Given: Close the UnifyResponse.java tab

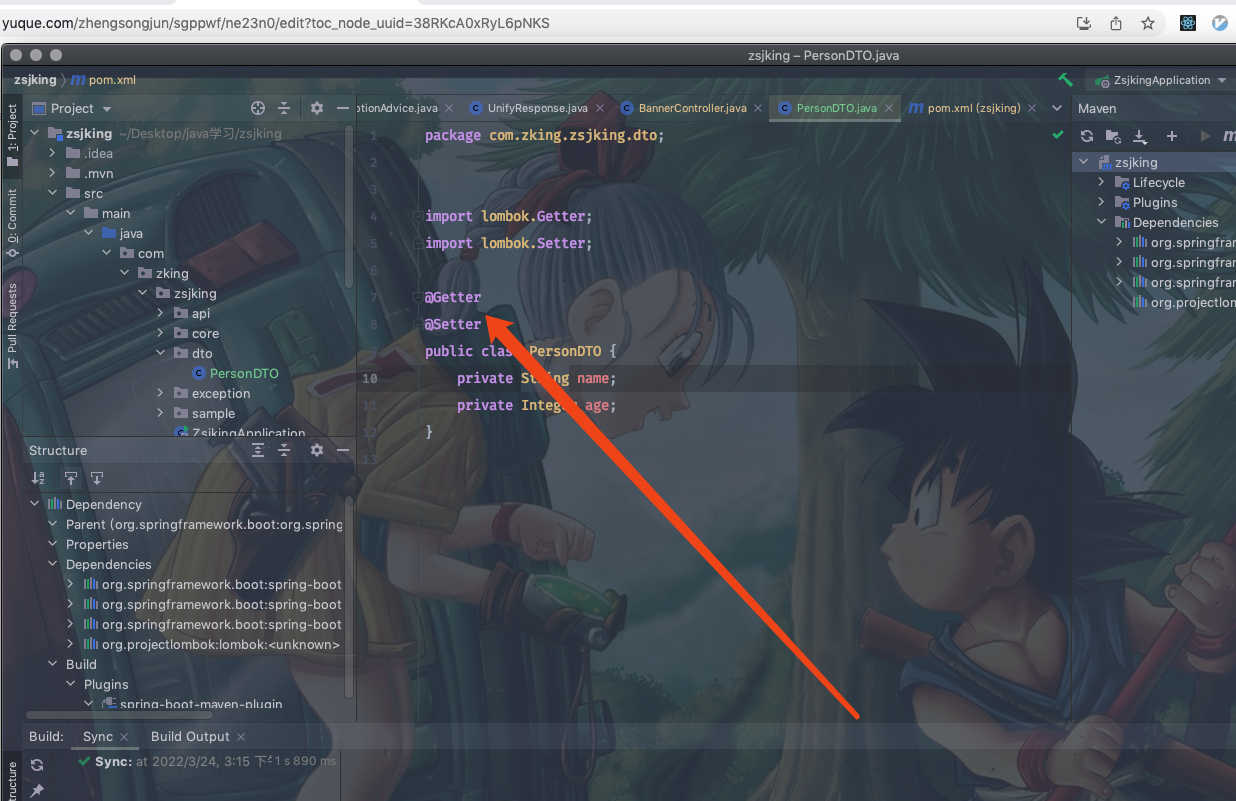Looking at the screenshot, I should tap(600, 108).
